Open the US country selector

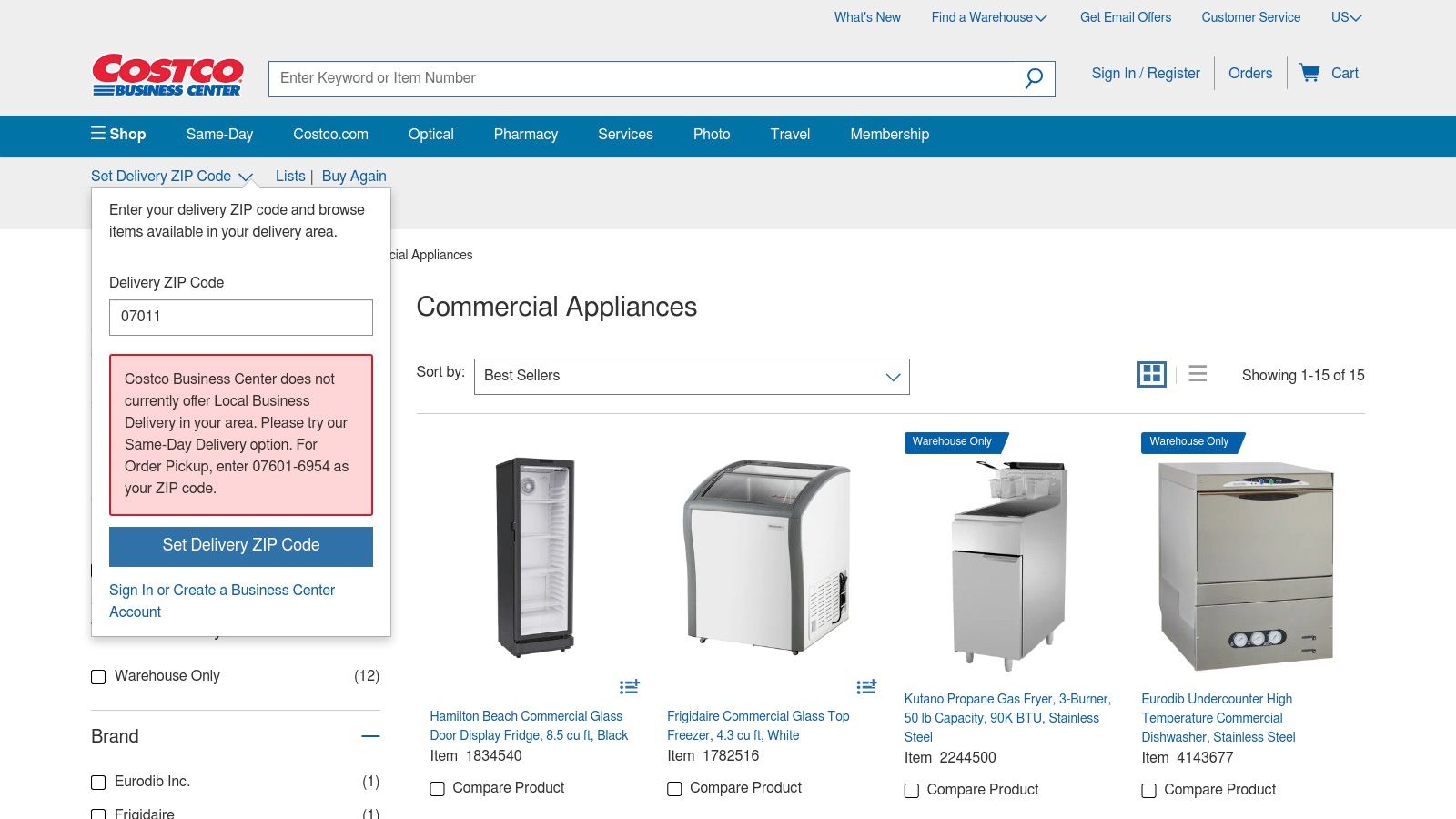pos(1347,17)
